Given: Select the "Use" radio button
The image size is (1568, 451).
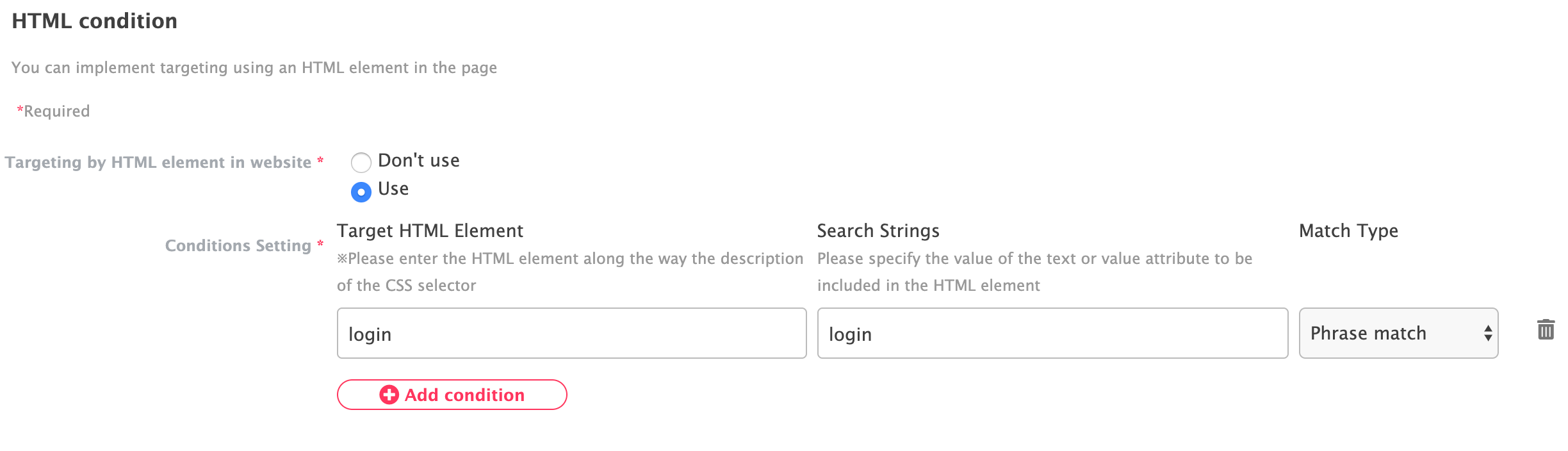Looking at the screenshot, I should 361,192.
